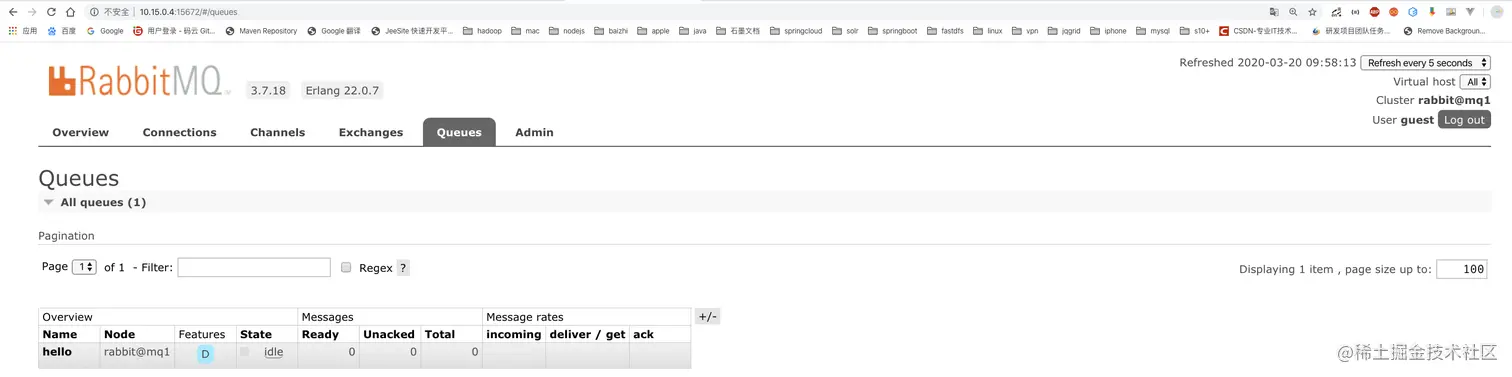Open the Page number dropdown

coord(84,267)
